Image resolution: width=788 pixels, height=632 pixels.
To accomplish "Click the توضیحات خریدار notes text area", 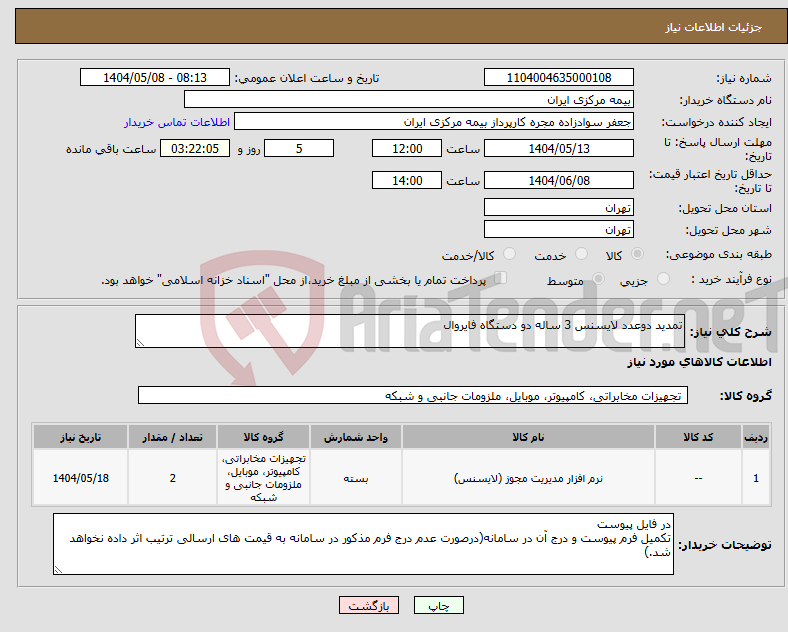I will click(x=363, y=544).
